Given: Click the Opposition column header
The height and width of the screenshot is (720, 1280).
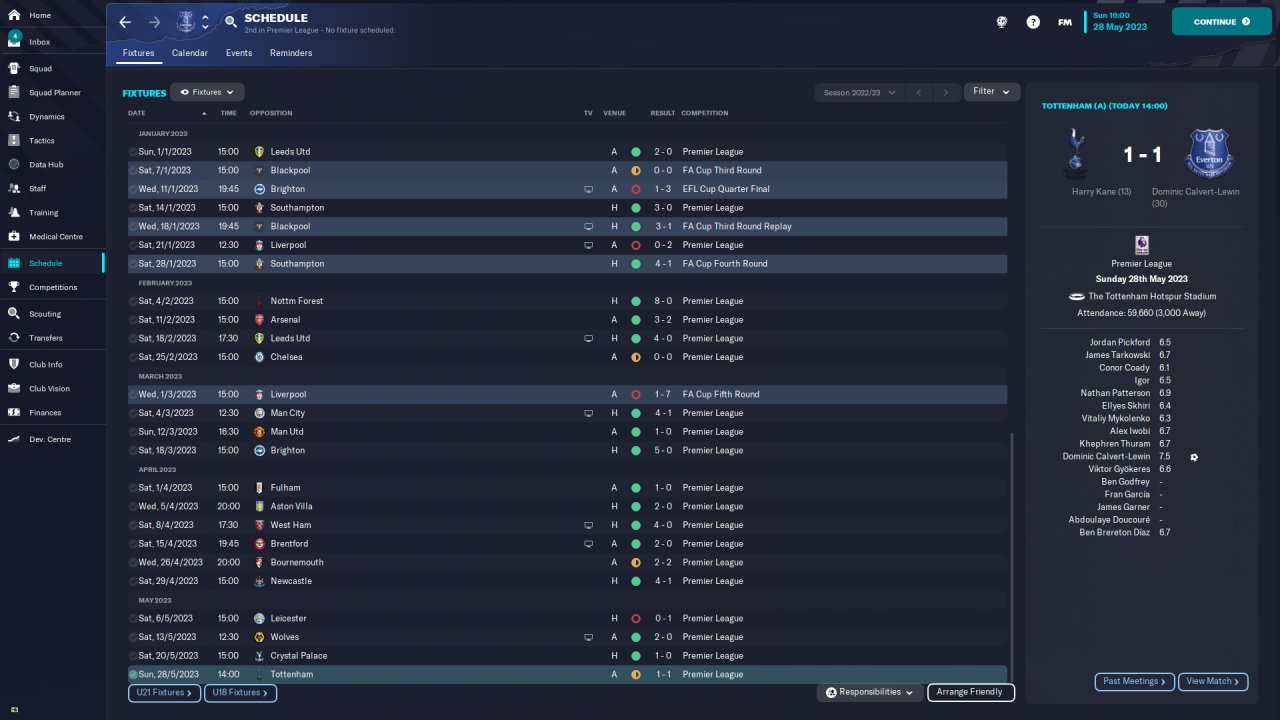Looking at the screenshot, I should [x=271, y=113].
